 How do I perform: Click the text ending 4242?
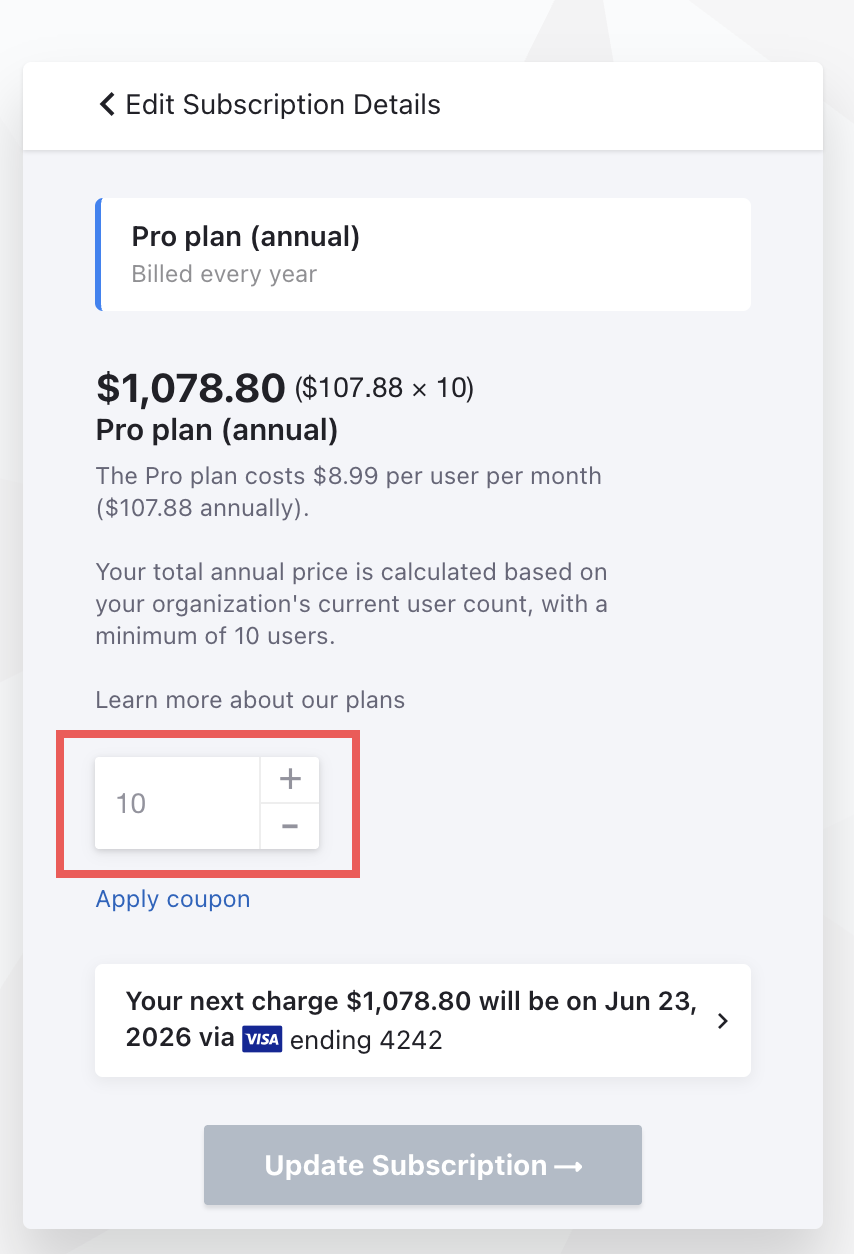pyautogui.click(x=366, y=1041)
